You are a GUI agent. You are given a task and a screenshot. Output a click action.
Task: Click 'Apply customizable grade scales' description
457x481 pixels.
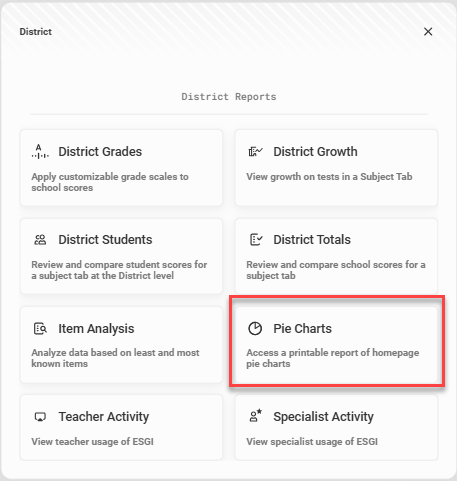click(x=110, y=182)
